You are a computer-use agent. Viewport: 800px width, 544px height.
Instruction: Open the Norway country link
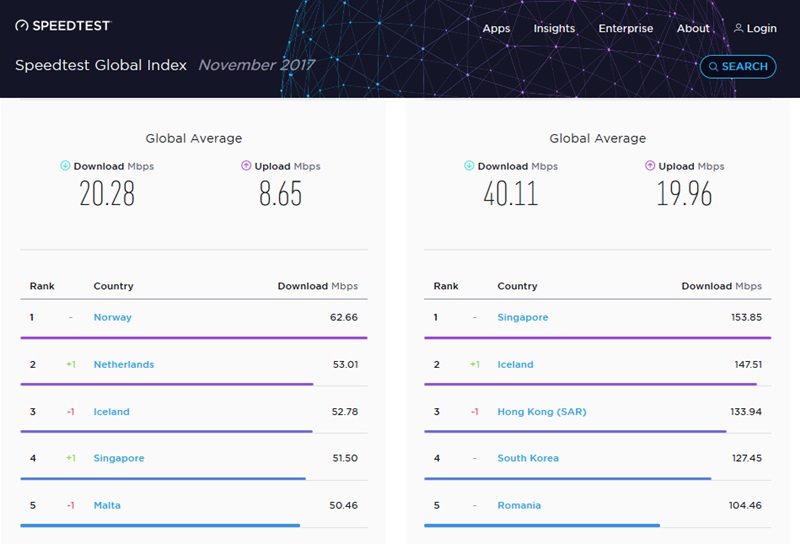[x=113, y=317]
